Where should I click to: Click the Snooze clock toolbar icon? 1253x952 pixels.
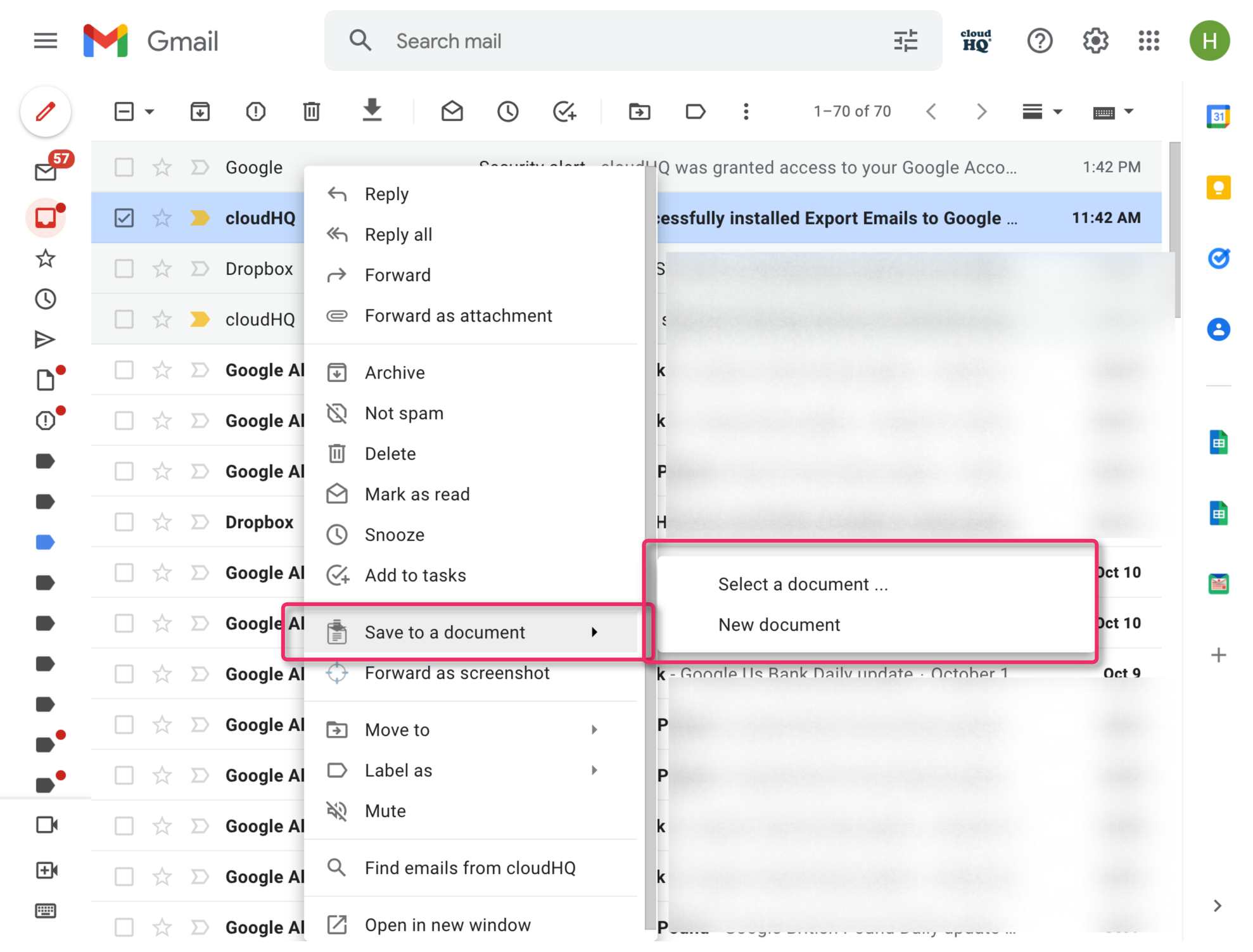pos(508,112)
